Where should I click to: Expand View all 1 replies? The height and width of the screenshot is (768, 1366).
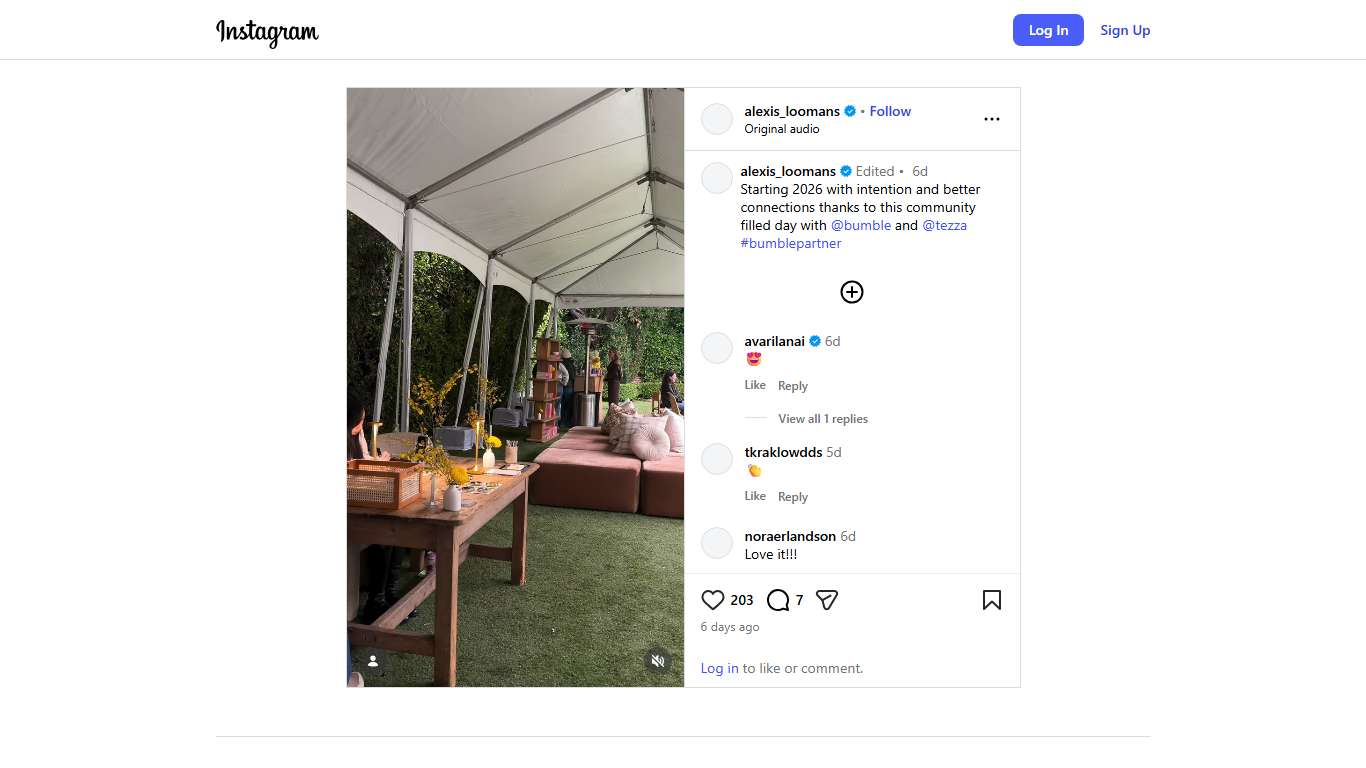point(822,419)
